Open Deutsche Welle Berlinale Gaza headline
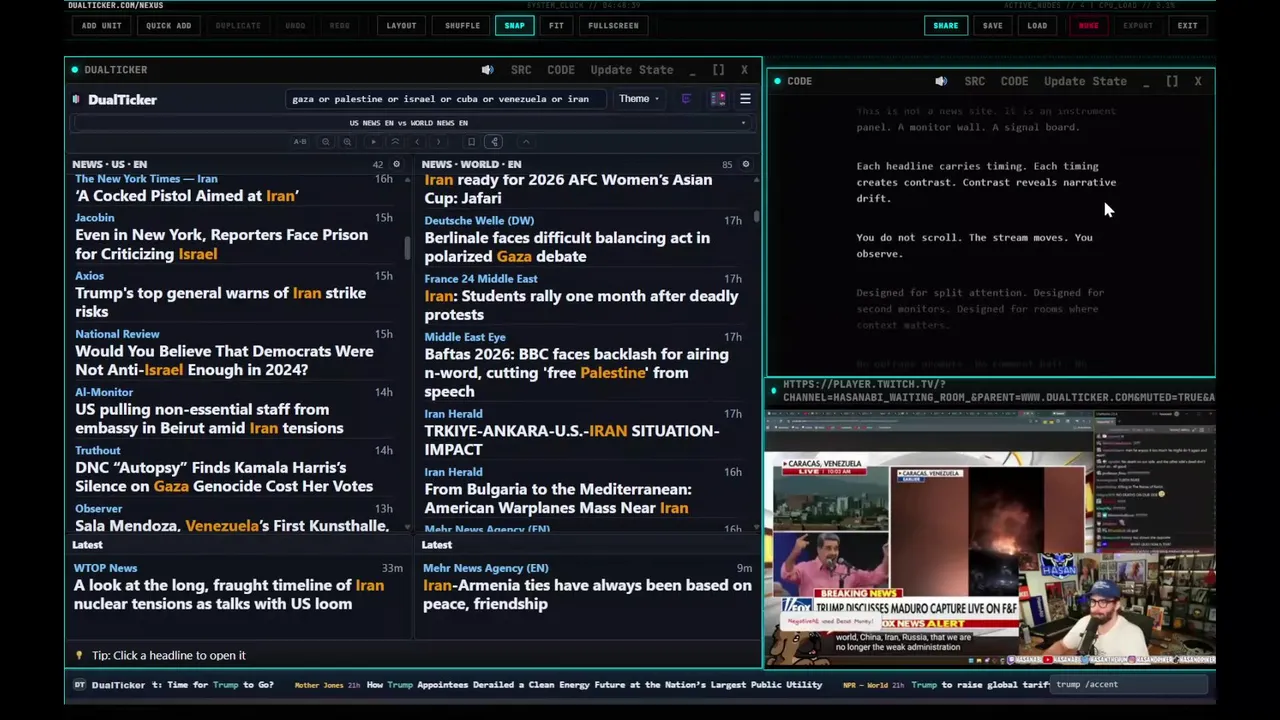This screenshot has width=1280, height=720. [x=567, y=247]
